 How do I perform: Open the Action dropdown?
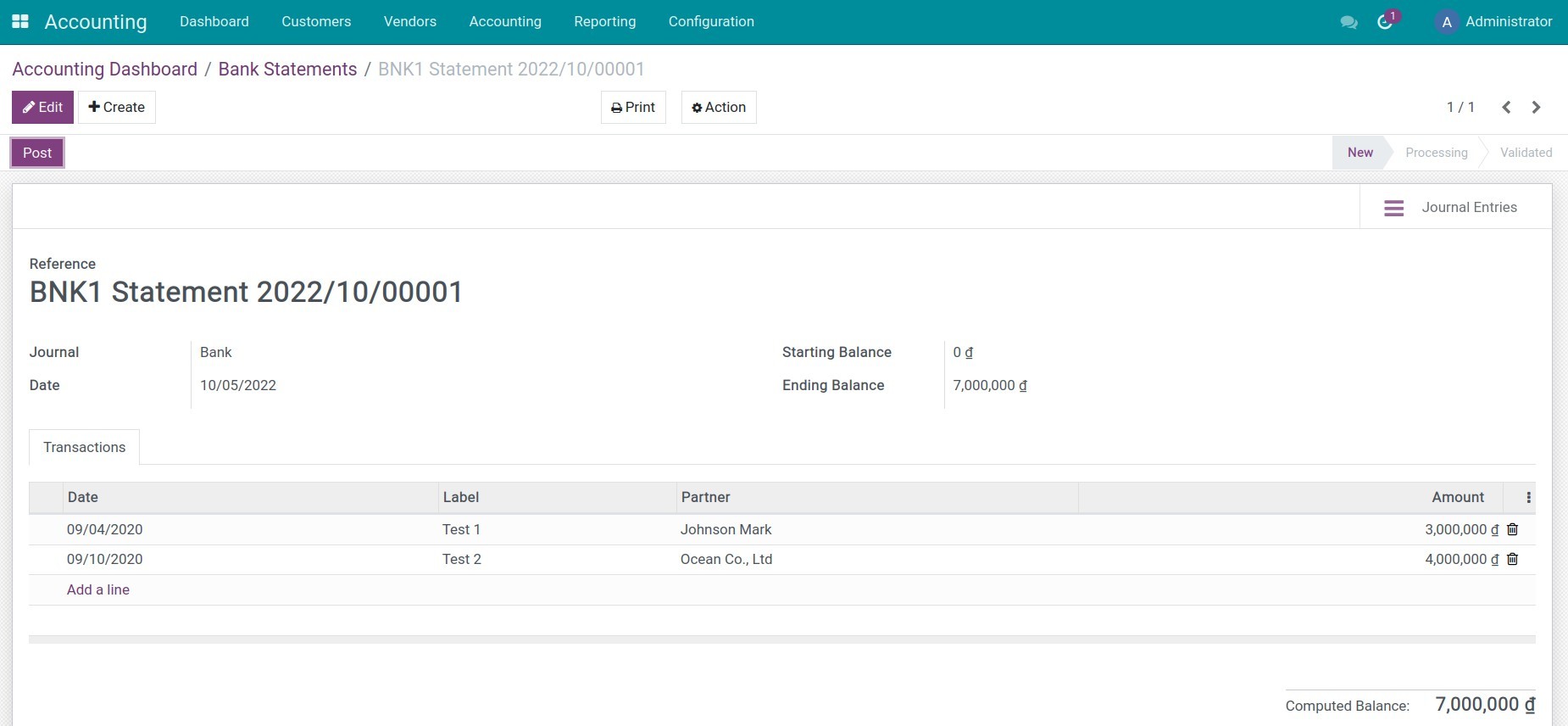[x=719, y=107]
